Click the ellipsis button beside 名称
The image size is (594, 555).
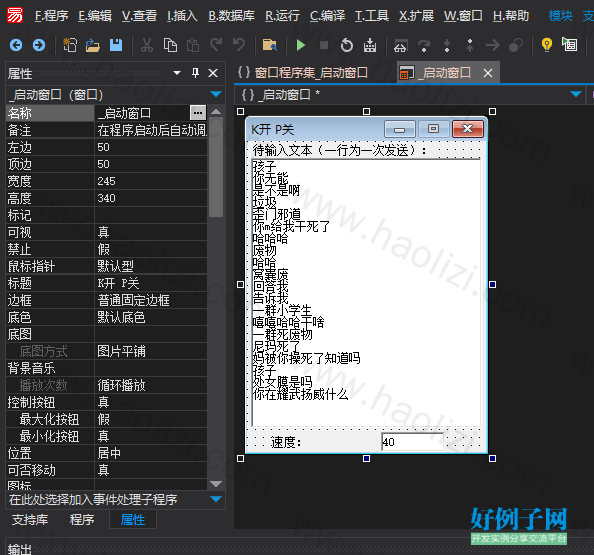coord(198,113)
